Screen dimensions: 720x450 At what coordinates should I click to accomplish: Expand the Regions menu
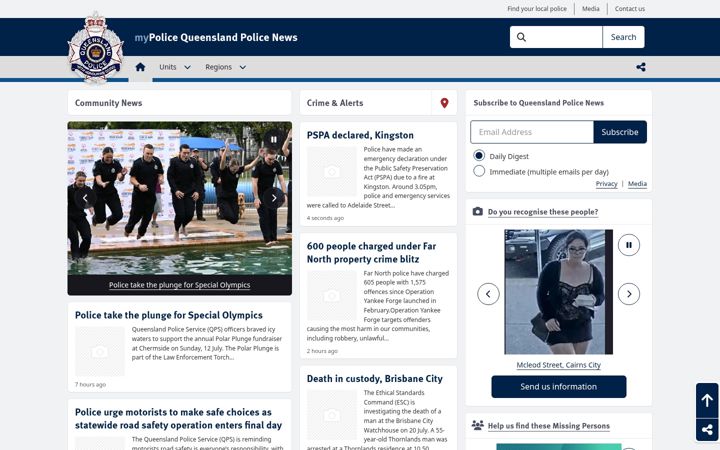pos(225,67)
